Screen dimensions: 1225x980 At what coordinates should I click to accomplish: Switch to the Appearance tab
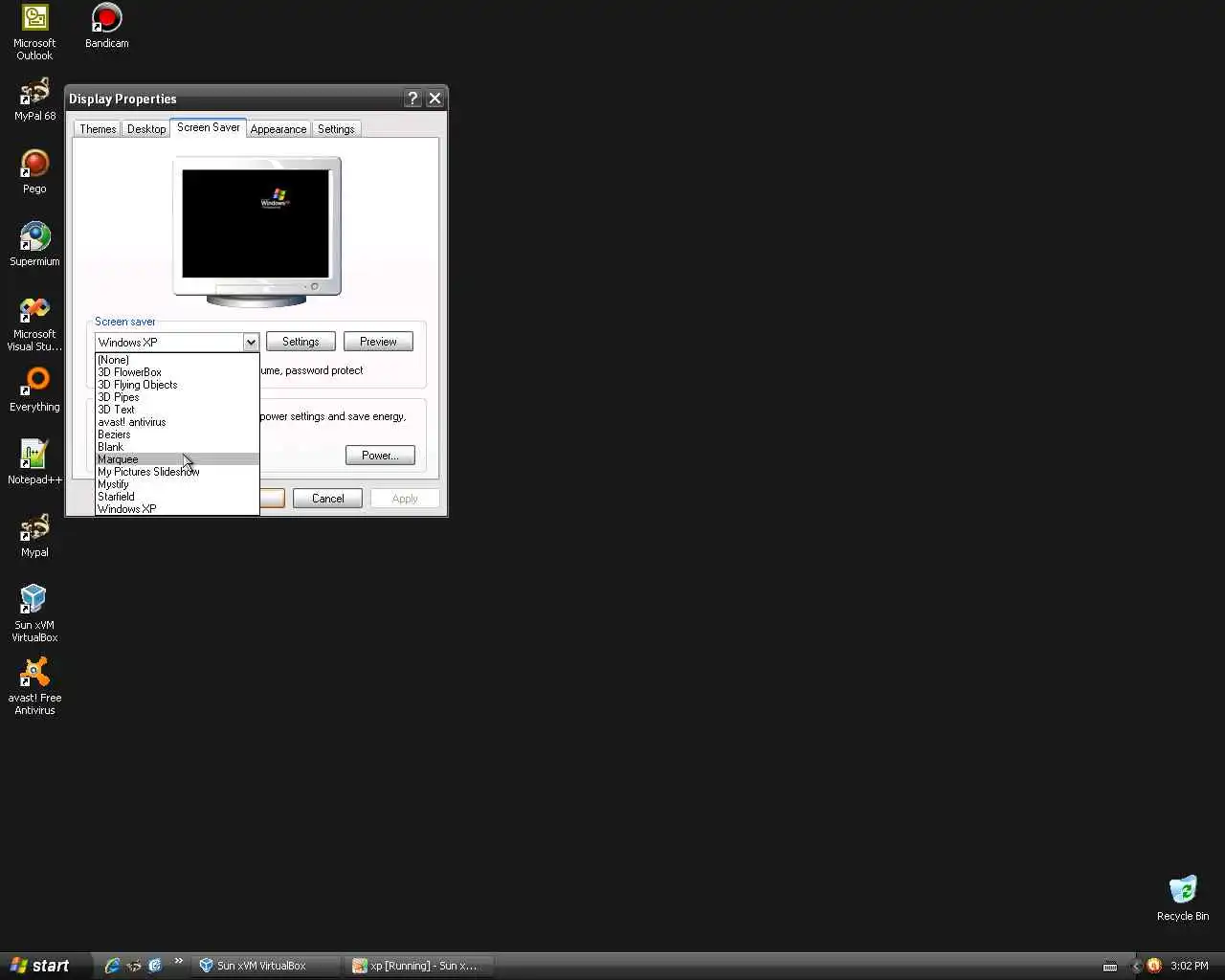pos(278,129)
